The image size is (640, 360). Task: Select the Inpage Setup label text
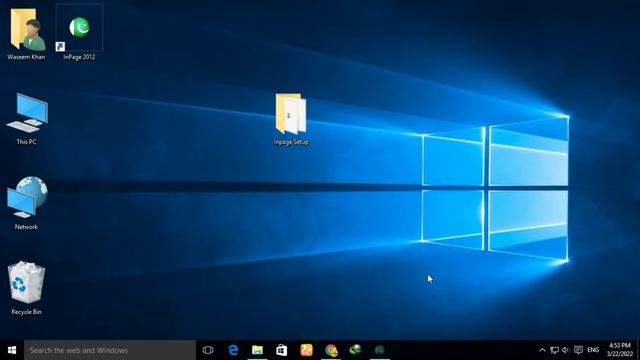(x=291, y=142)
